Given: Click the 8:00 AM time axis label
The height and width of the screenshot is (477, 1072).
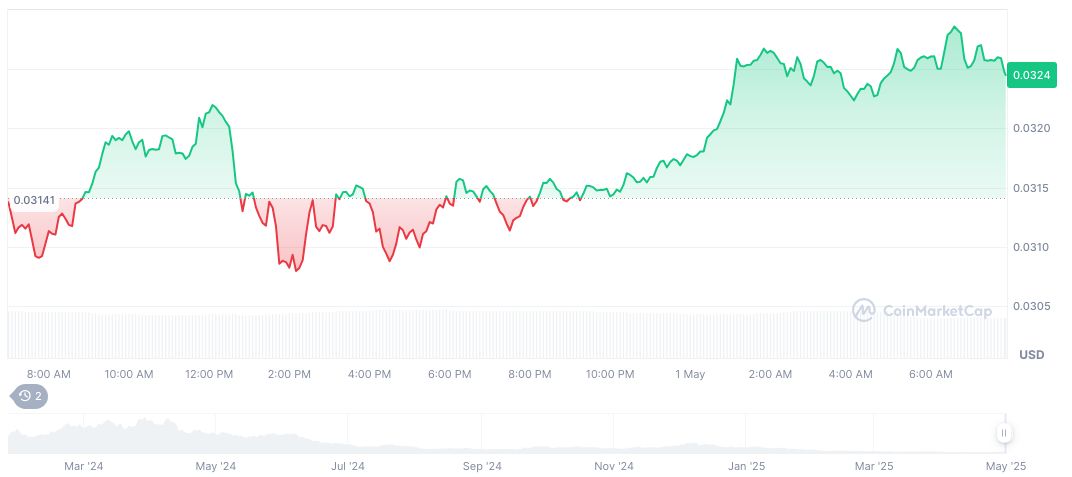Looking at the screenshot, I should (49, 374).
